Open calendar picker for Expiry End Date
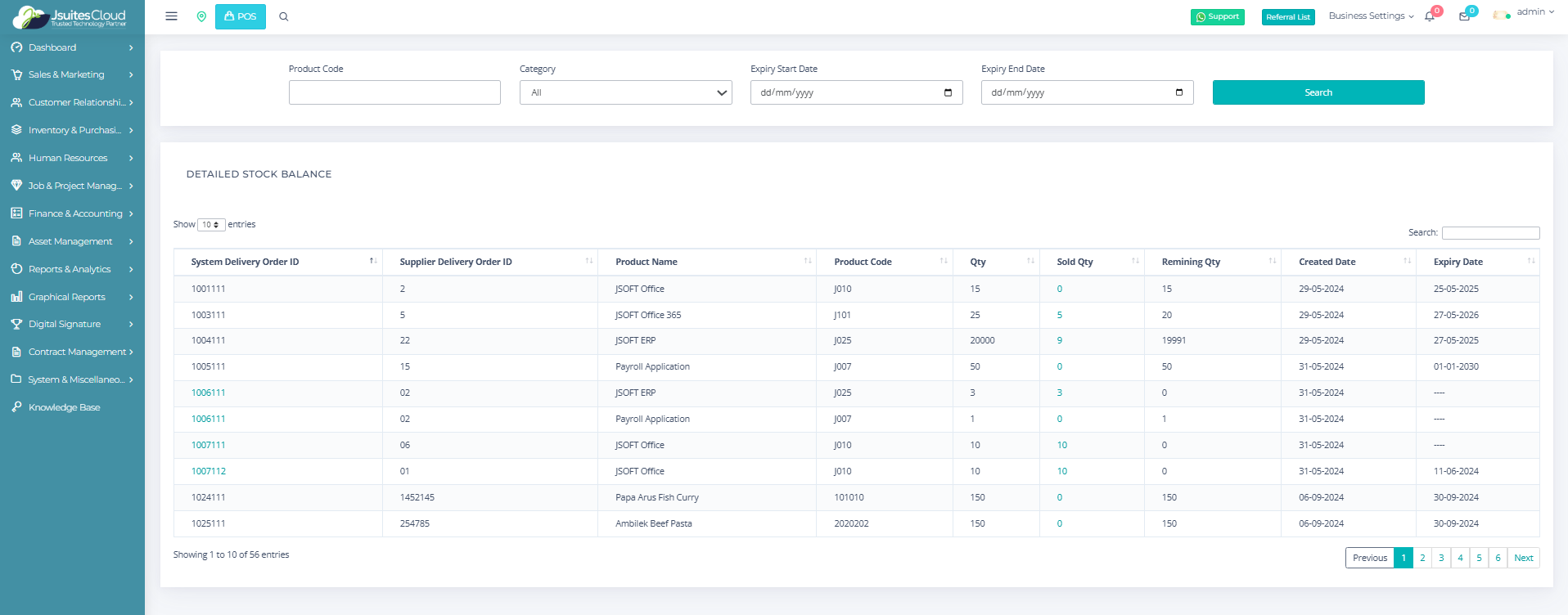The width and height of the screenshot is (1568, 615). (1178, 92)
